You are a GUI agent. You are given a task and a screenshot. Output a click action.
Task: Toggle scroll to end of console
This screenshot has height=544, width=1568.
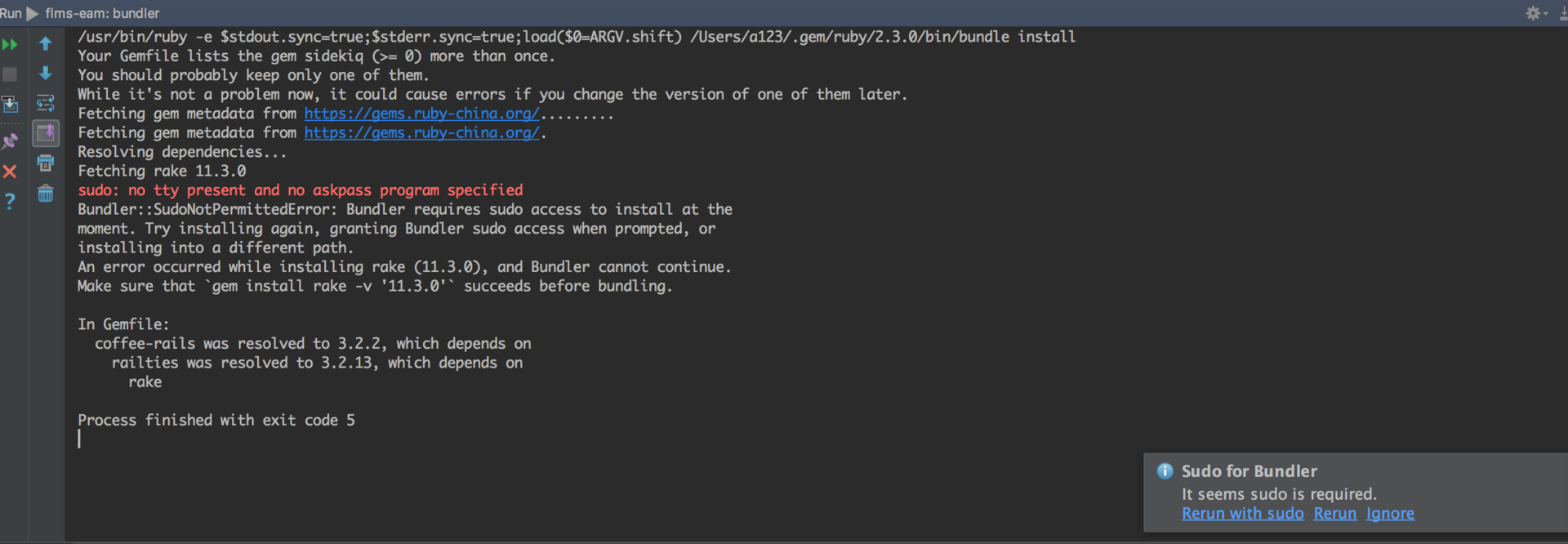pyautogui.click(x=46, y=132)
